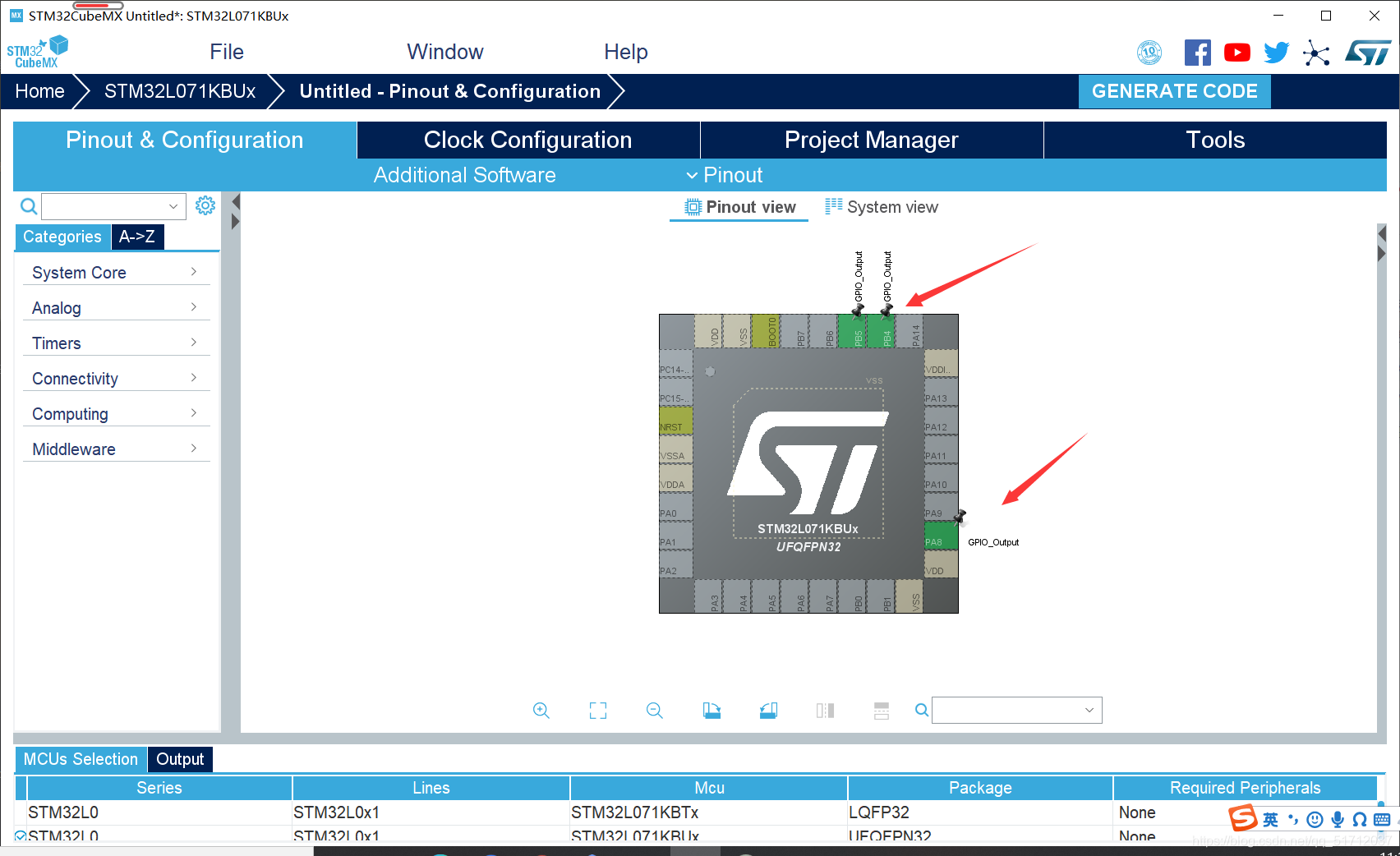Collapse the left categories panel arrow
1400x856 pixels.
click(235, 202)
